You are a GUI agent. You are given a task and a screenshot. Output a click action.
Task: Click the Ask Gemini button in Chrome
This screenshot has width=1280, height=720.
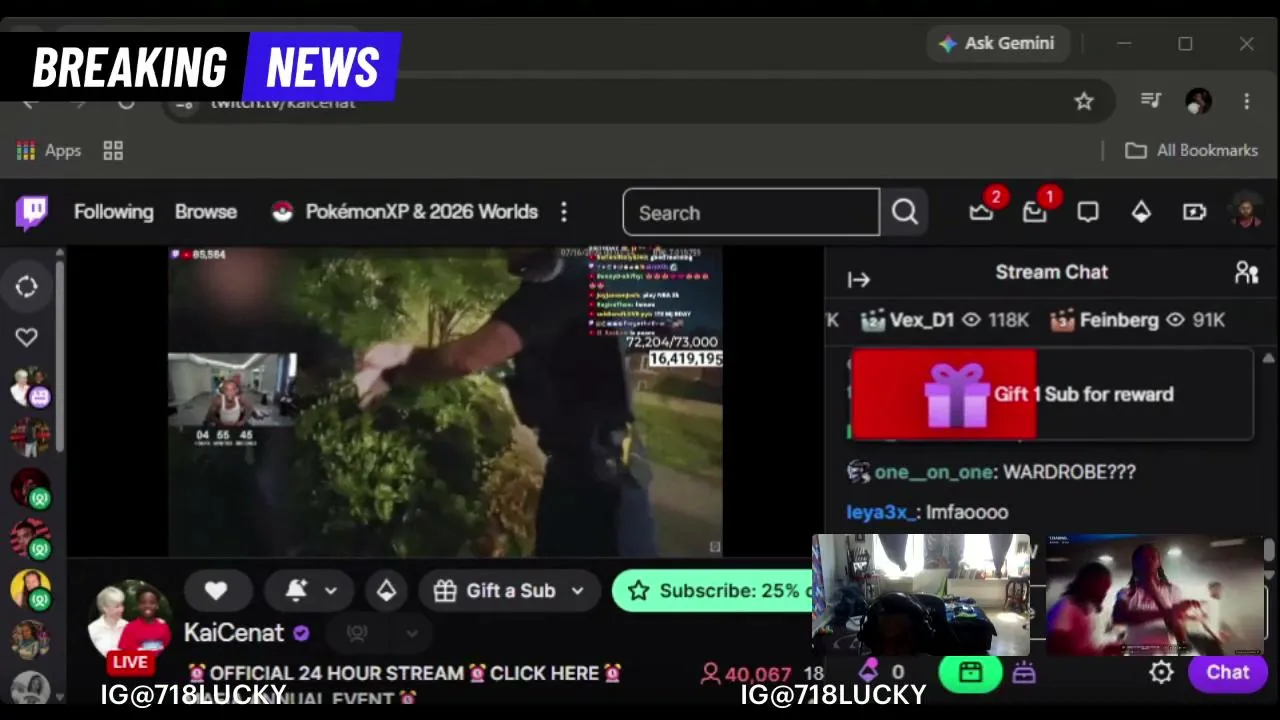point(997,43)
